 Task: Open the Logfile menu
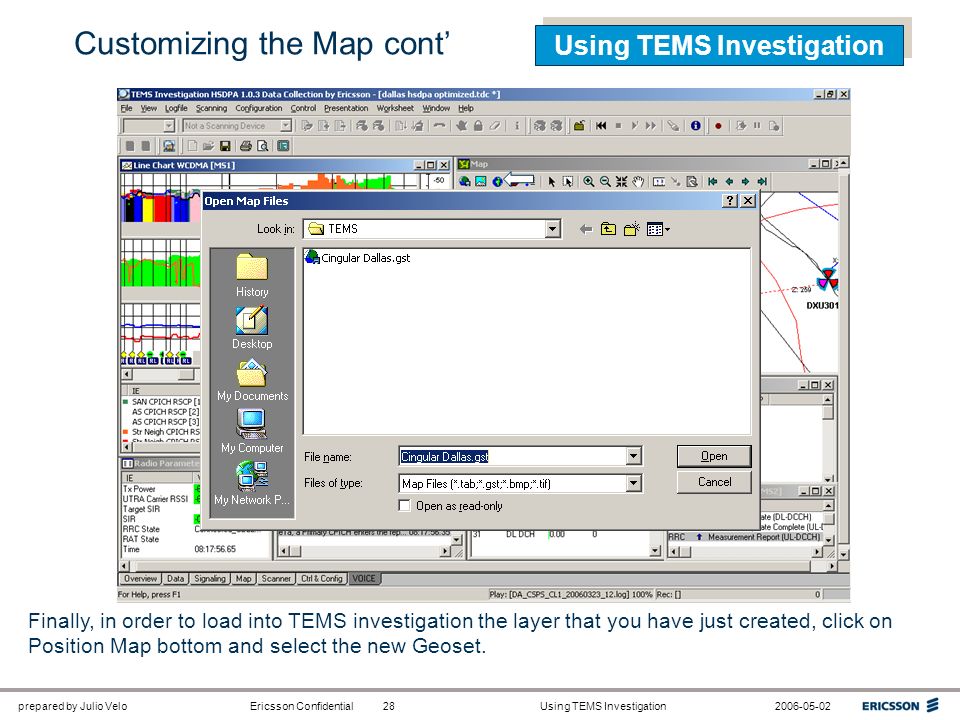[x=176, y=108]
